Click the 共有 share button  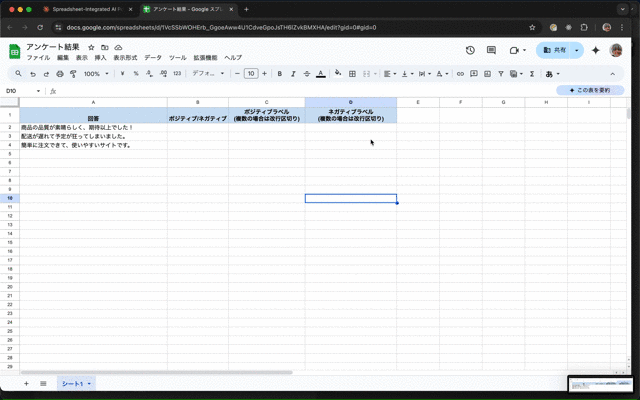pyautogui.click(x=554, y=50)
